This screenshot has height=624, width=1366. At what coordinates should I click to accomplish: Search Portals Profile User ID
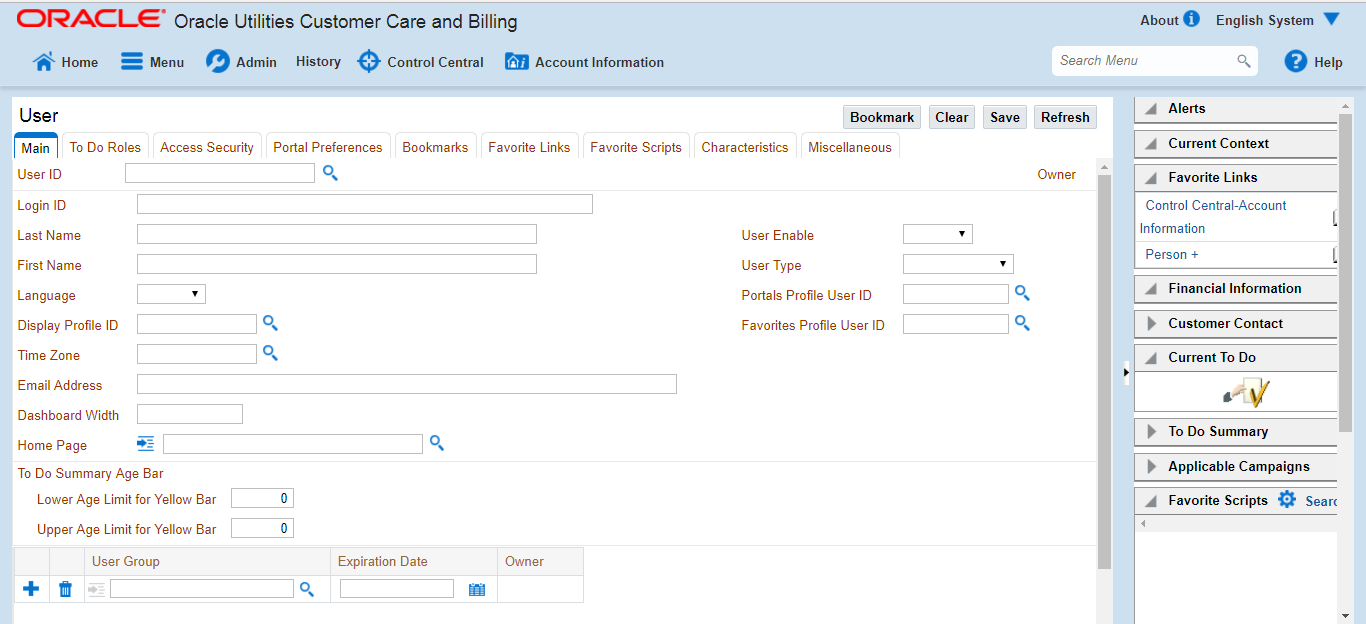(x=1022, y=293)
